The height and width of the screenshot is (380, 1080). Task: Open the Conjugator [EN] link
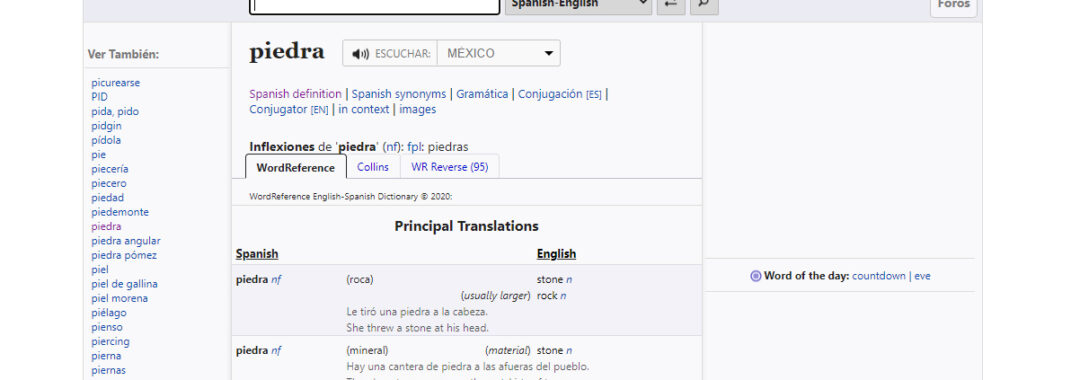point(289,109)
